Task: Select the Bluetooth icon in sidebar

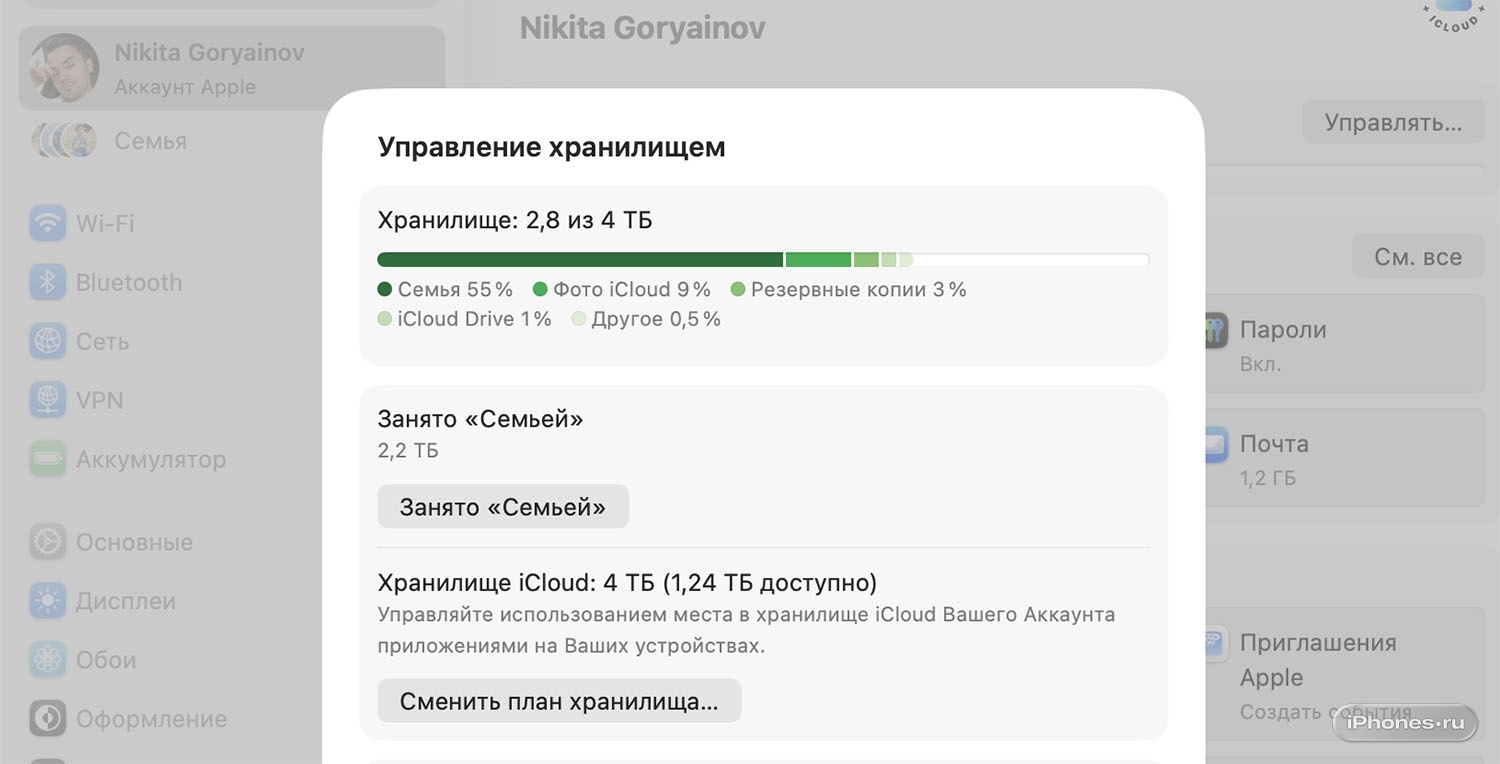Action: click(47, 282)
